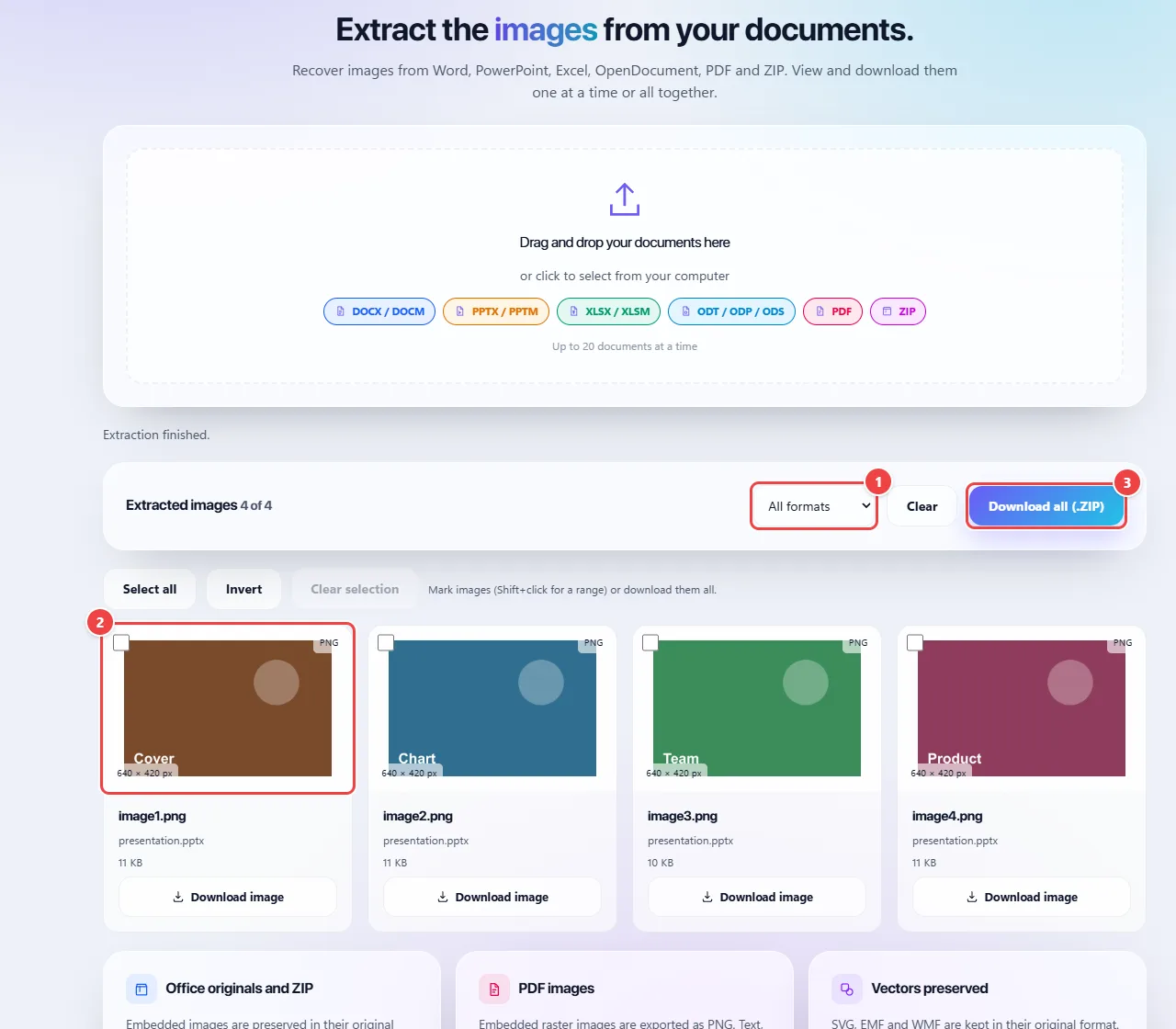Click "Up to 20 documents at a time" note
The width and height of the screenshot is (1176, 1029).
coord(625,346)
